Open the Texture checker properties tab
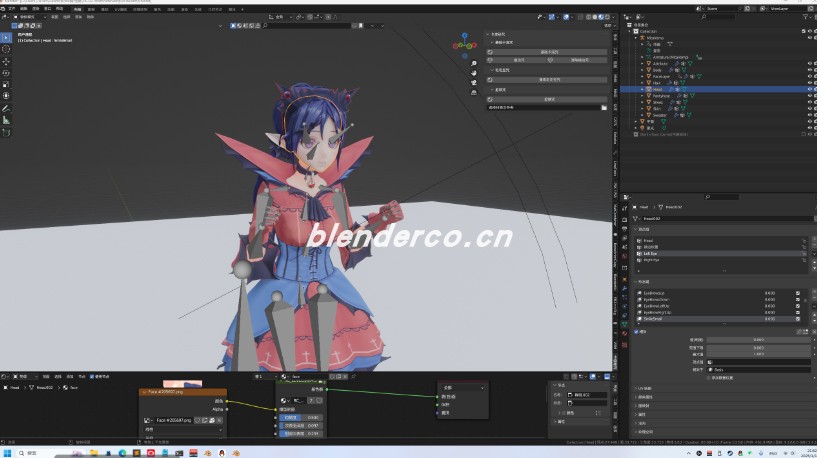Viewport: 817px width, 458px height. [x=624, y=345]
